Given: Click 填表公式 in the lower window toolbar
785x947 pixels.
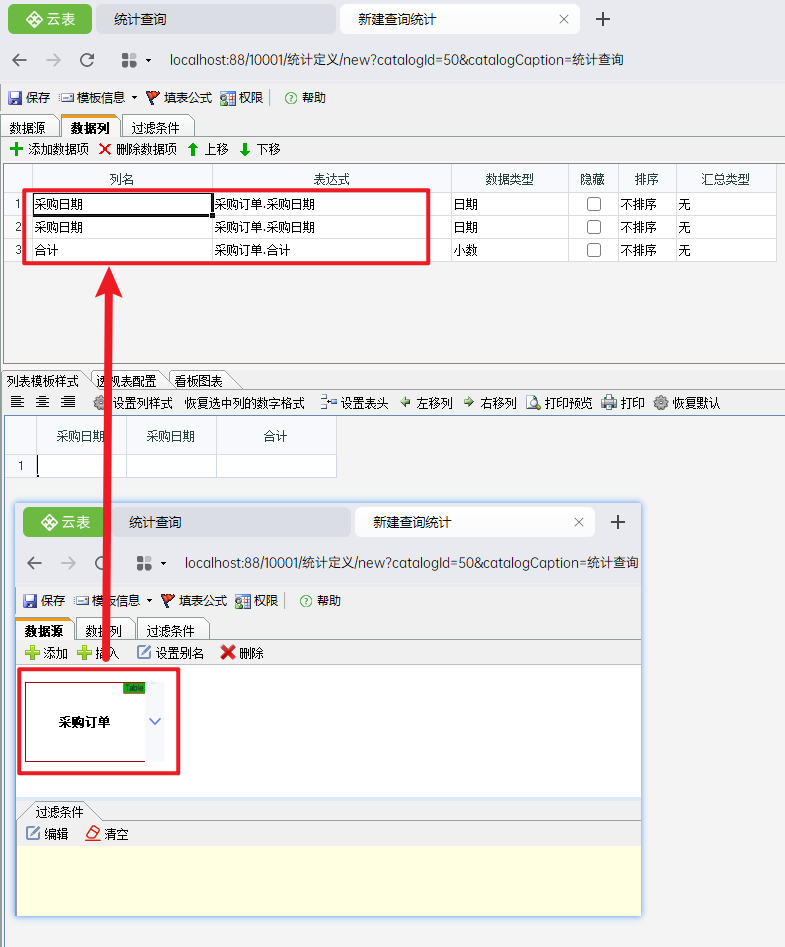Looking at the screenshot, I should point(194,601).
